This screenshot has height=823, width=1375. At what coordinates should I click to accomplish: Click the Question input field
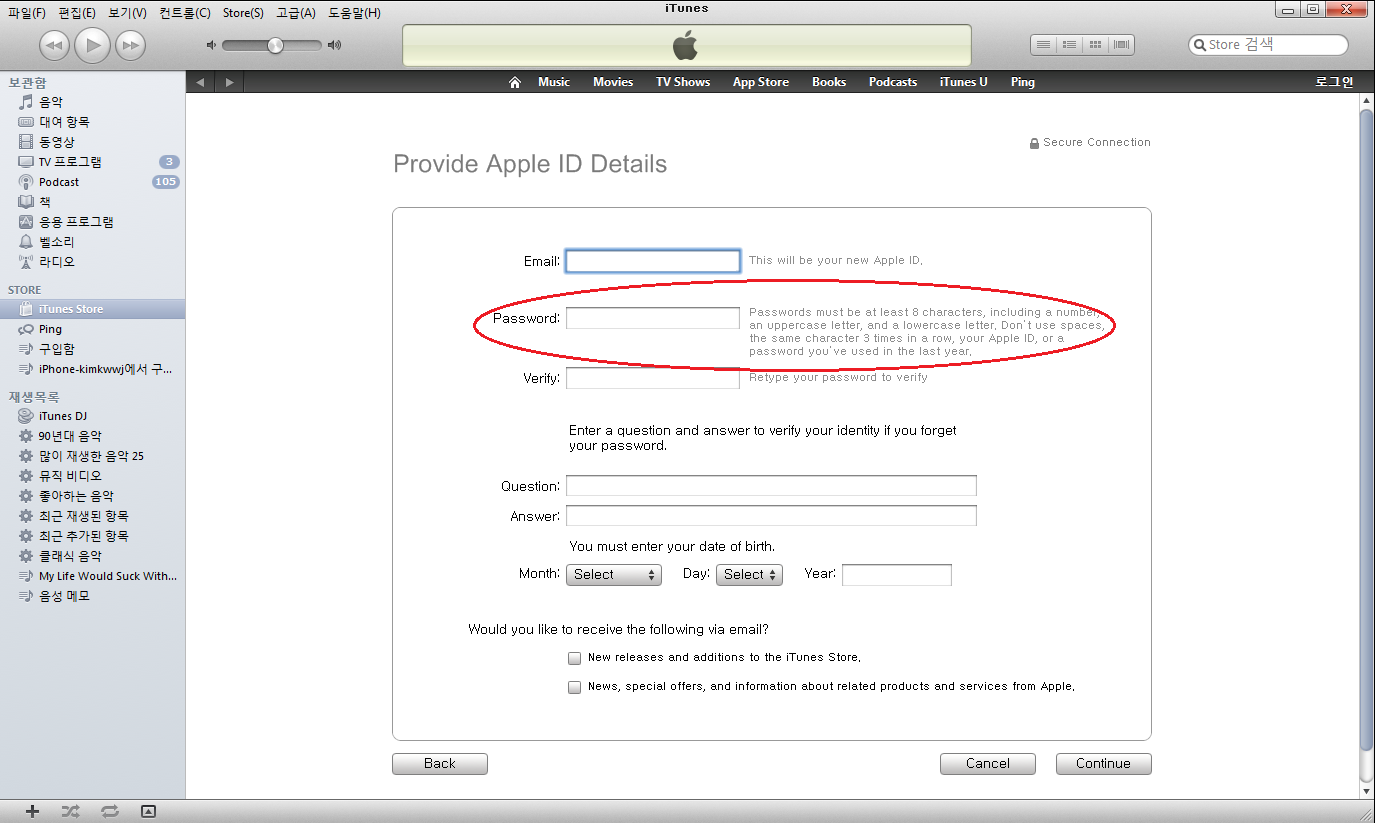(771, 486)
